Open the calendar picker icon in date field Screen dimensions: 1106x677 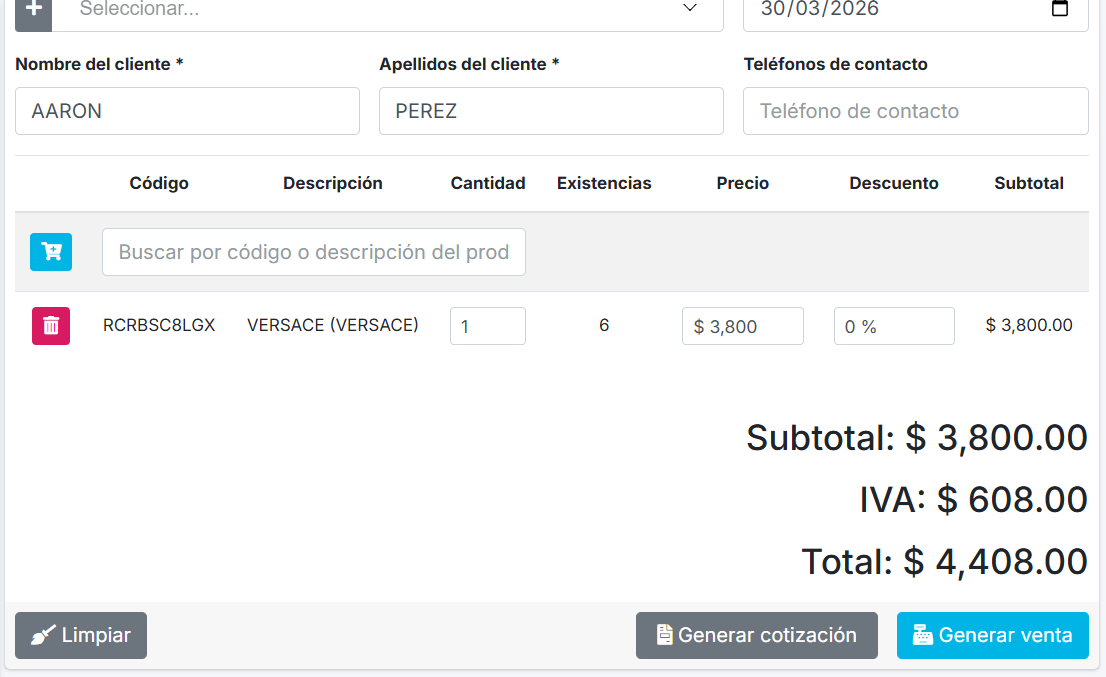click(x=1060, y=9)
